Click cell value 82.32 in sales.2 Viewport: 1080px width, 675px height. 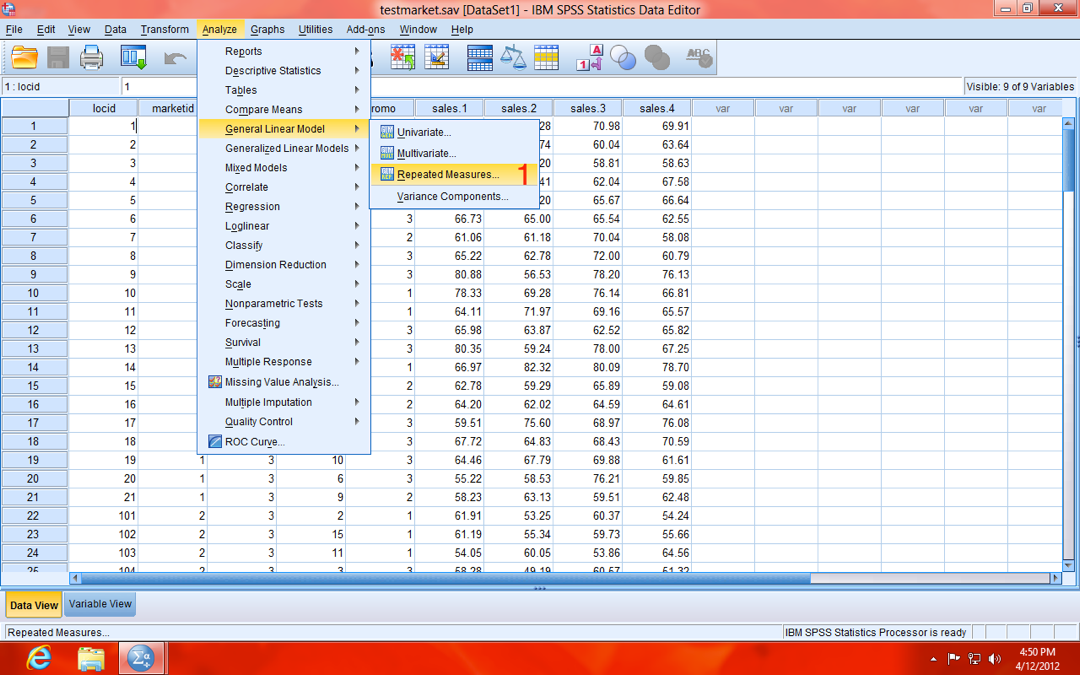[x=519, y=367]
